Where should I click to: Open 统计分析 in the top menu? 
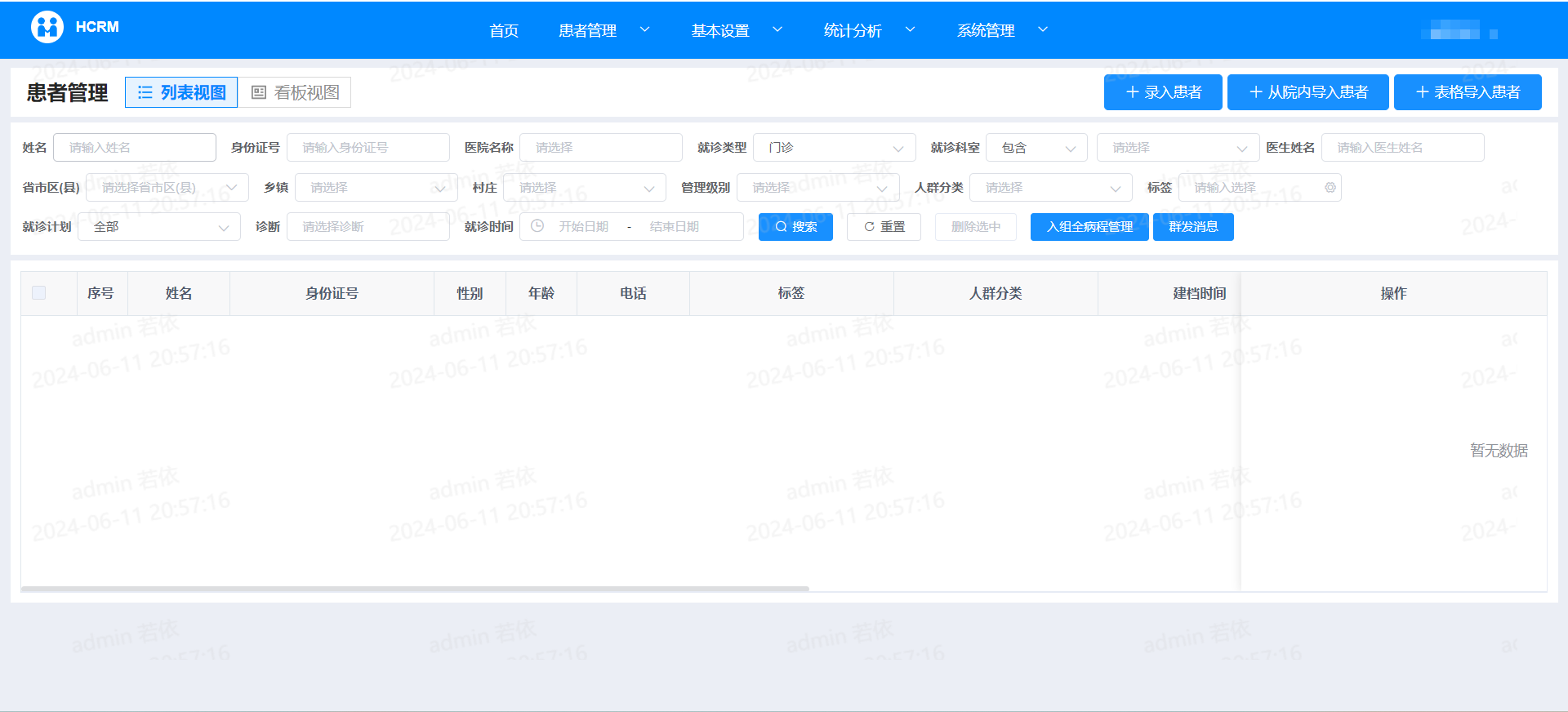point(853,30)
